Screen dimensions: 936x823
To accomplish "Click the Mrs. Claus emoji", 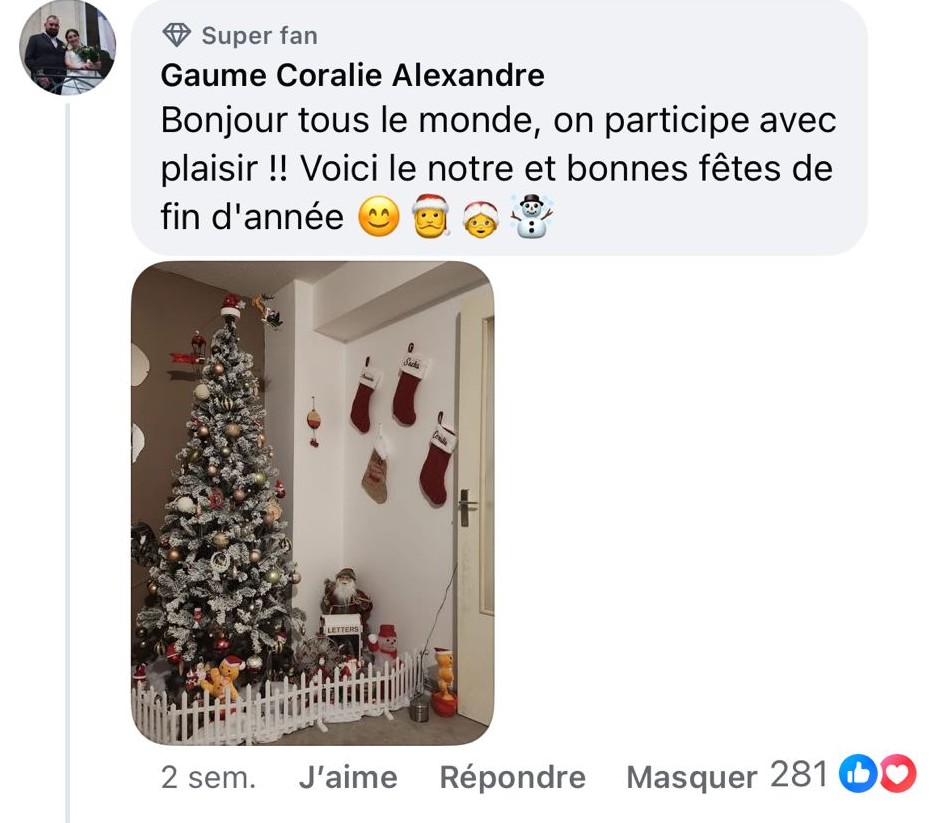I will tap(481, 218).
